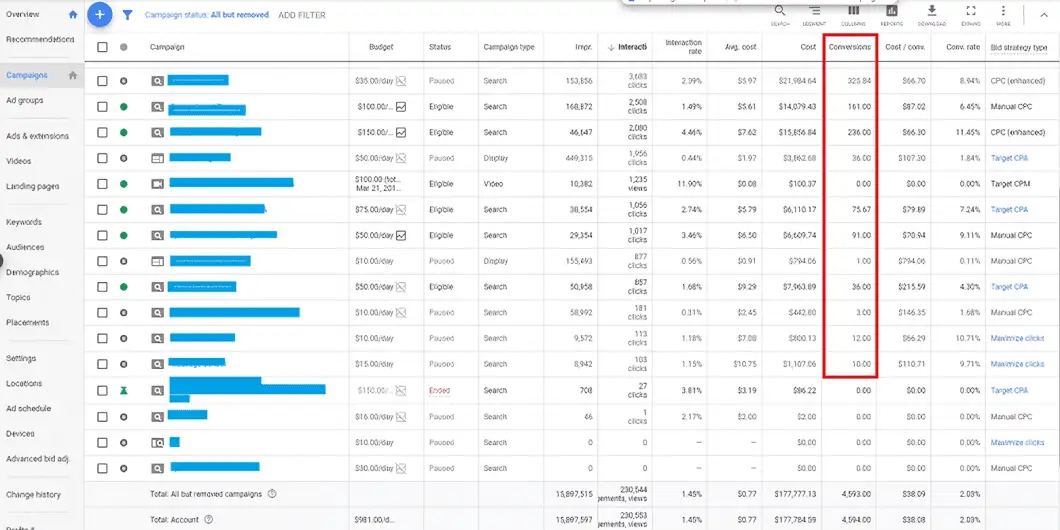Click the Download arrow icon
Image resolution: width=1060 pixels, height=530 pixels.
(932, 12)
